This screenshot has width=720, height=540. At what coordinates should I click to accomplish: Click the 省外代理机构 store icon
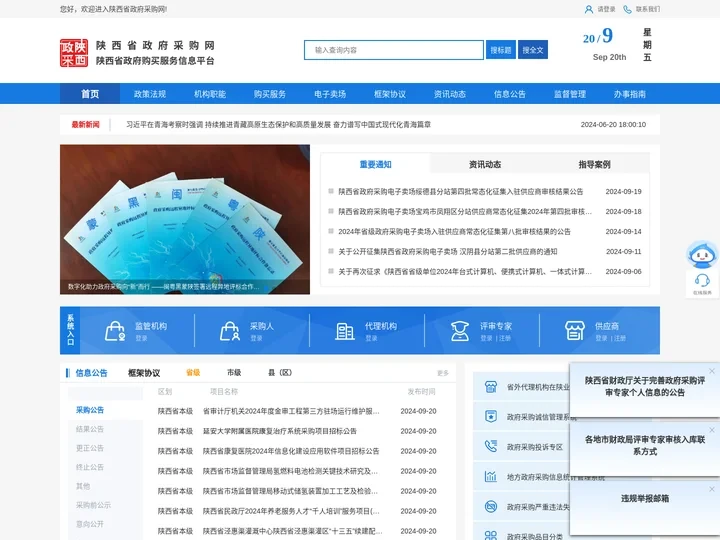coord(491,387)
